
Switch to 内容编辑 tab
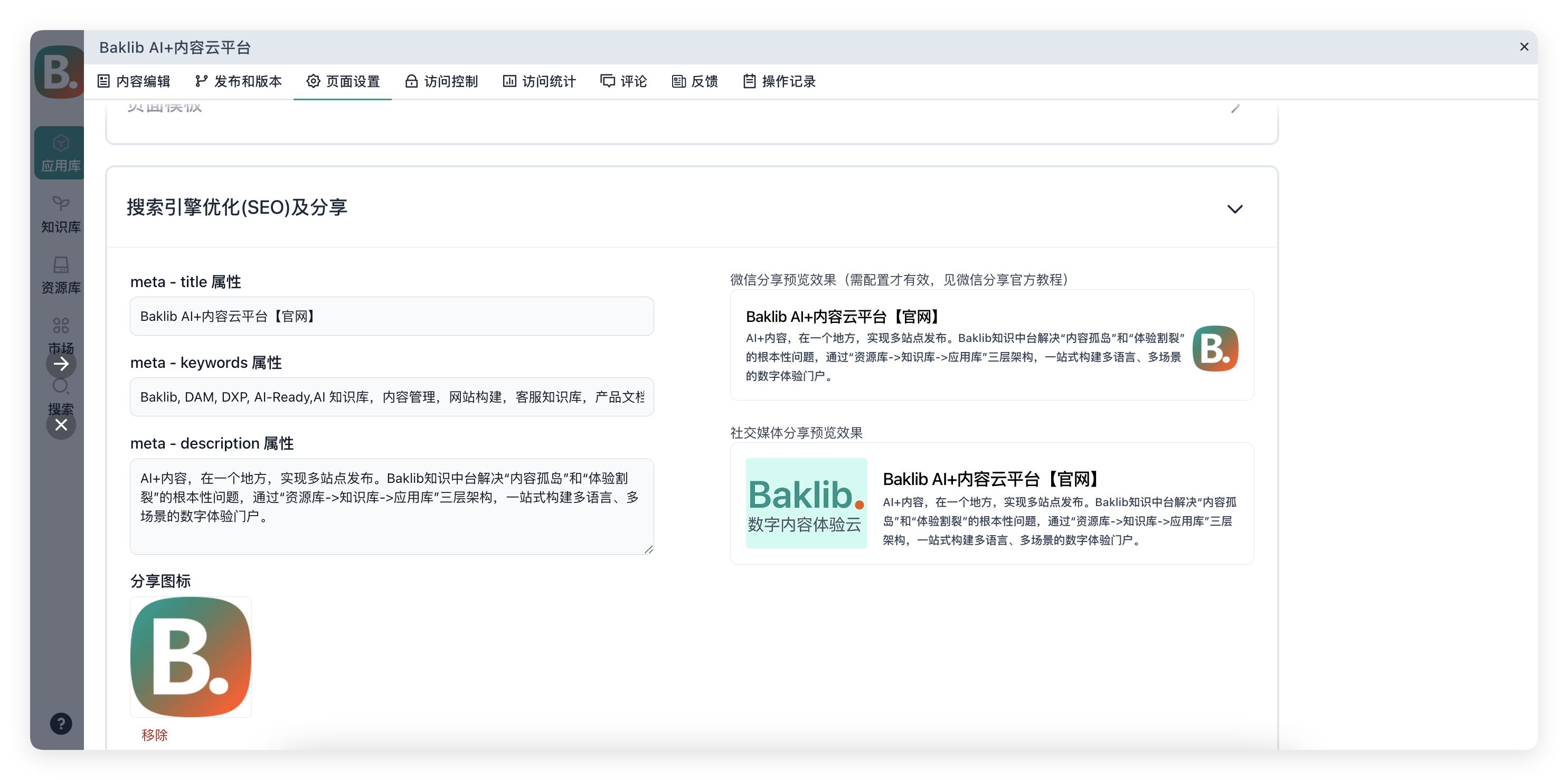click(x=134, y=81)
